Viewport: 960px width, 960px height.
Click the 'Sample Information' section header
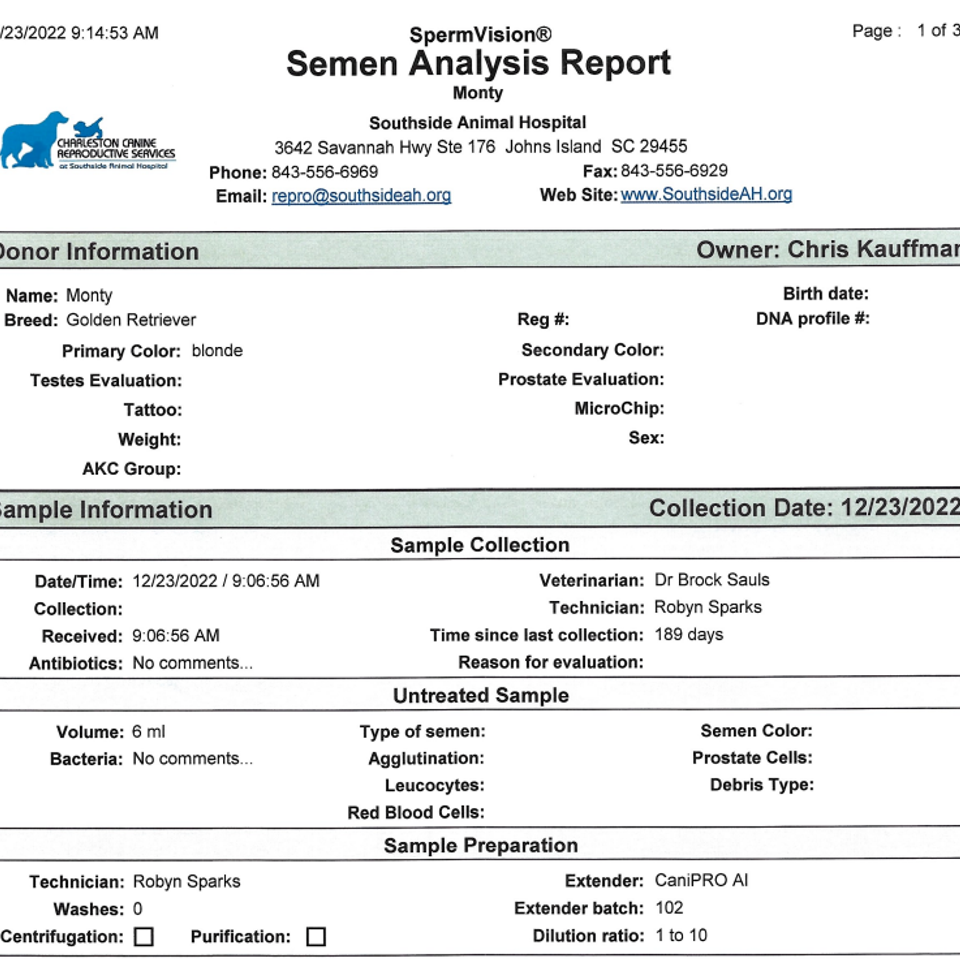(x=106, y=509)
